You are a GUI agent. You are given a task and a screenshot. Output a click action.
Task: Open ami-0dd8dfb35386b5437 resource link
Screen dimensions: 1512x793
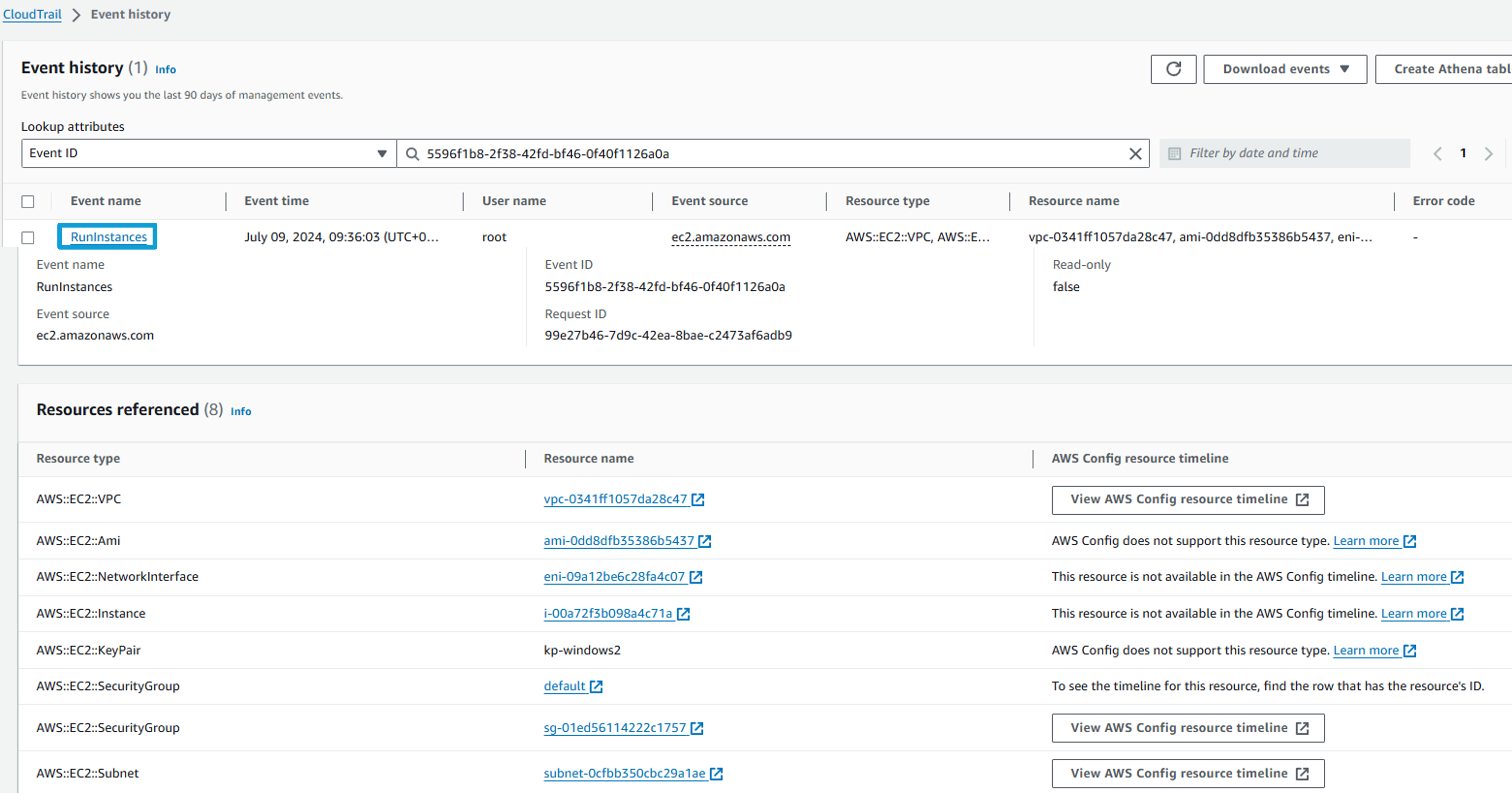619,541
